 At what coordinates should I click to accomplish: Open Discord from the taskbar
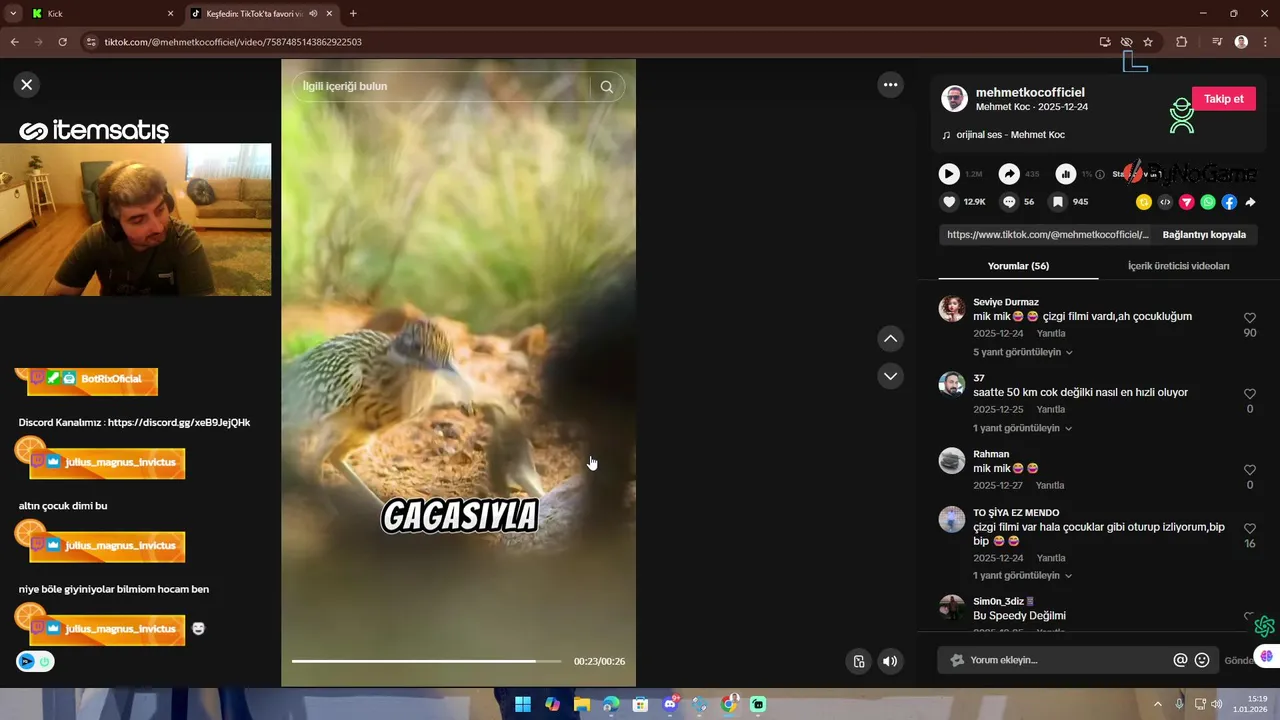click(x=670, y=704)
